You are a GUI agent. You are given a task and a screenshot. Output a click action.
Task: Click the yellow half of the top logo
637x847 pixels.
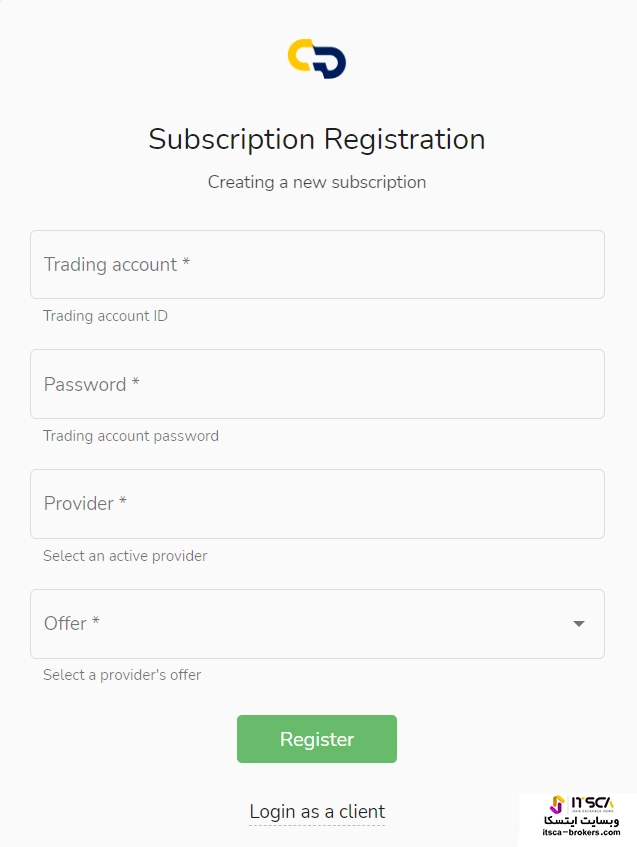coord(301,55)
